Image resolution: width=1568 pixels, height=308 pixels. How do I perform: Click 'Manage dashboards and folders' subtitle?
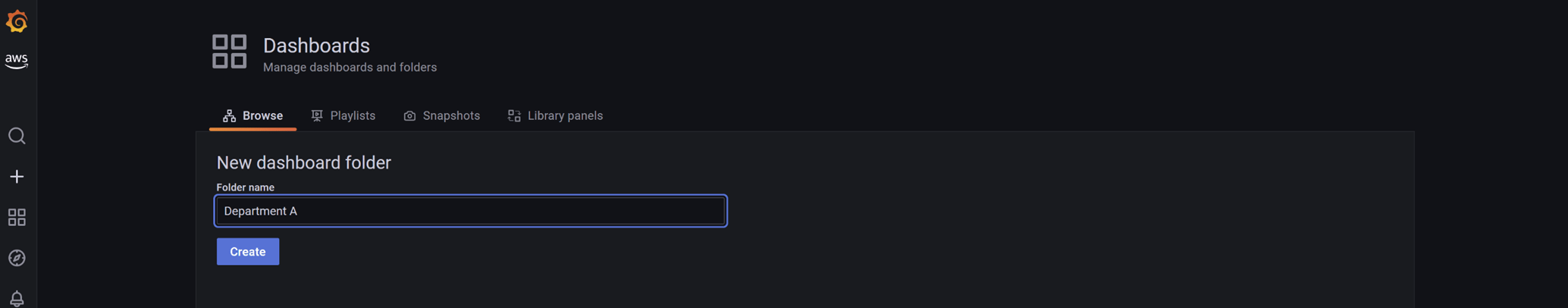350,68
